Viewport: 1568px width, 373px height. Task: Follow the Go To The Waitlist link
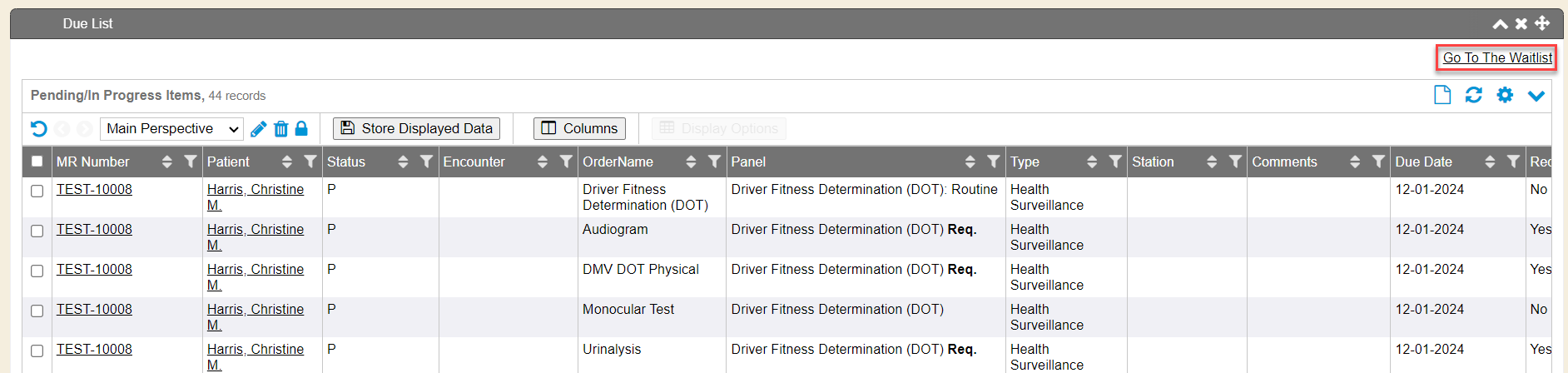click(x=1496, y=57)
